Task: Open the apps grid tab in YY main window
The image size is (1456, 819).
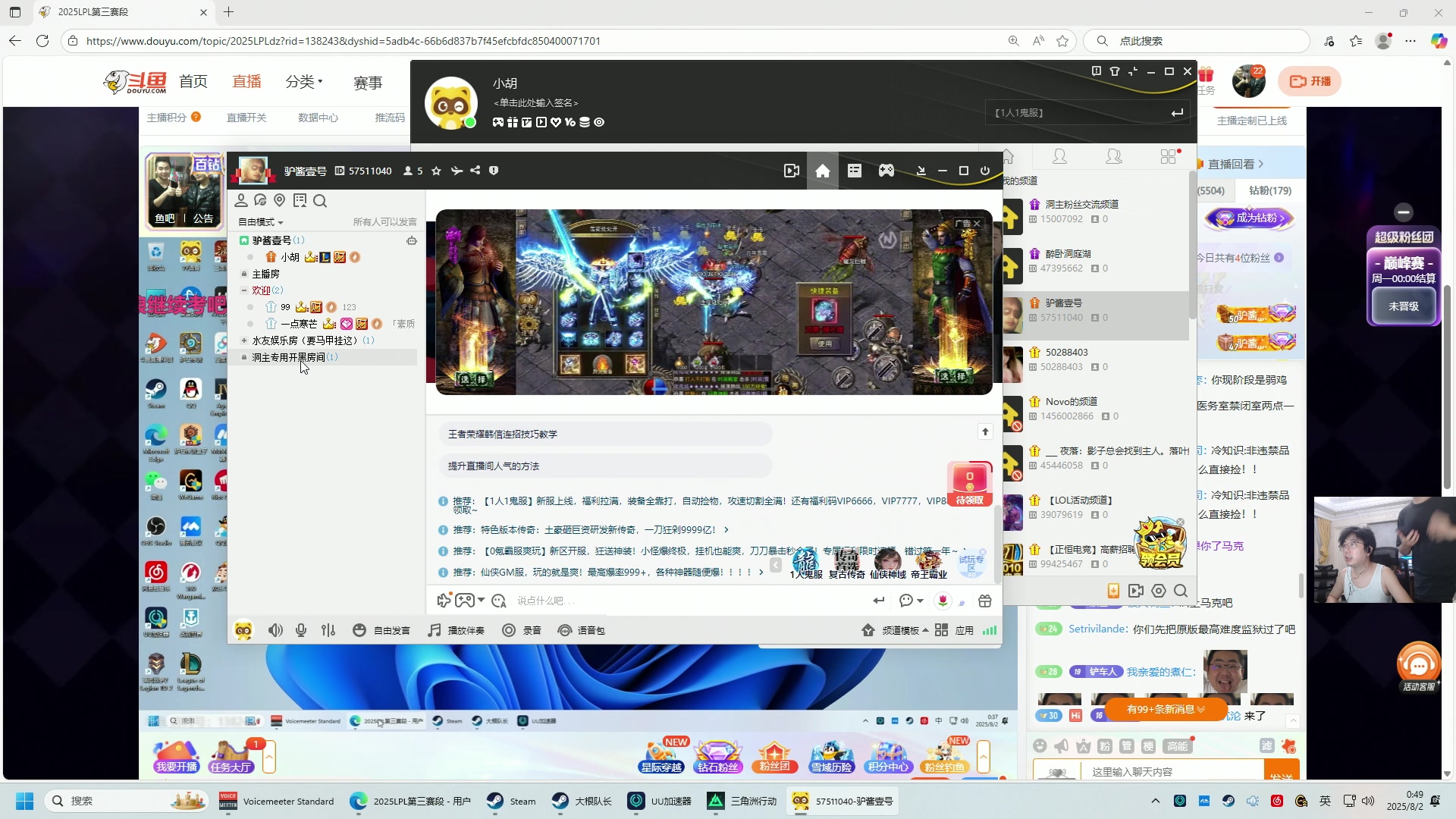Action: (1169, 157)
